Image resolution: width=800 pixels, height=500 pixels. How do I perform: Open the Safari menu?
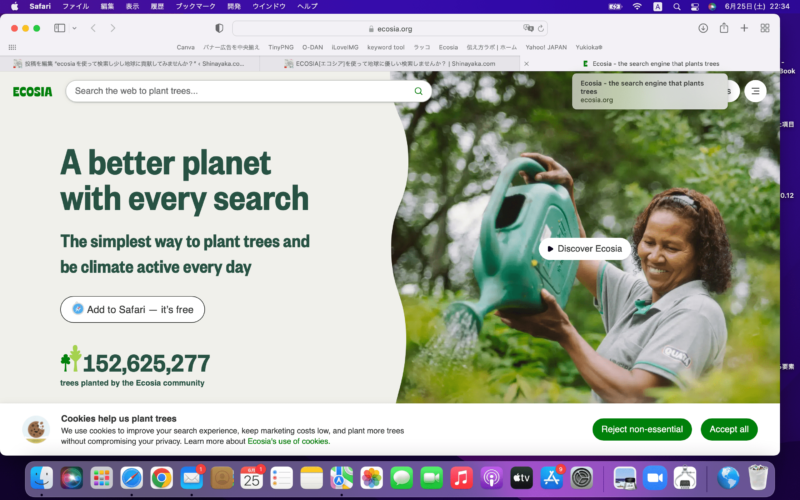click(40, 6)
